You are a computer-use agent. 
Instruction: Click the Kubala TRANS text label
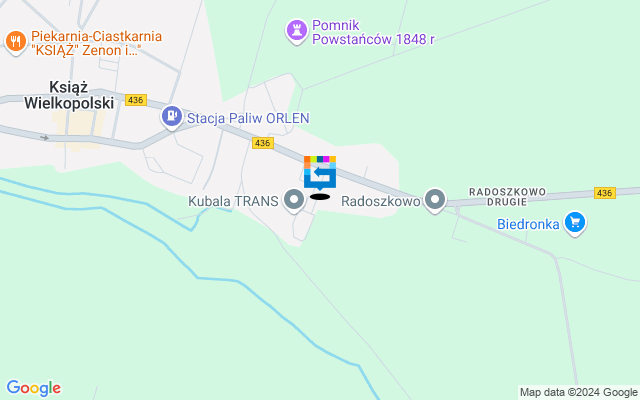[x=233, y=201]
